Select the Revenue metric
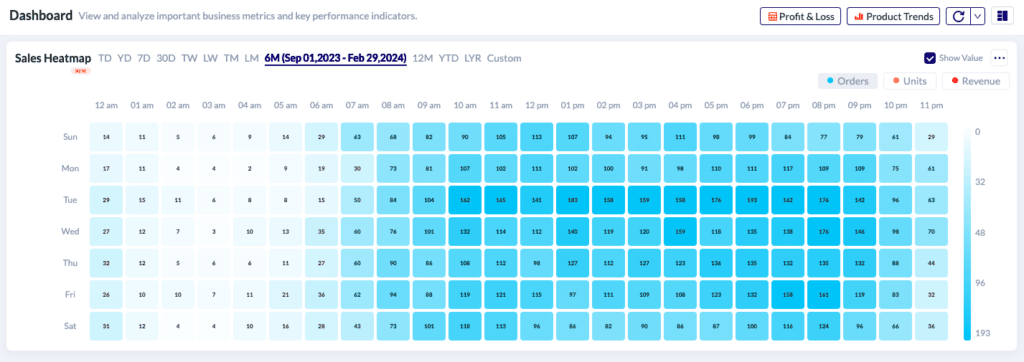 [976, 81]
